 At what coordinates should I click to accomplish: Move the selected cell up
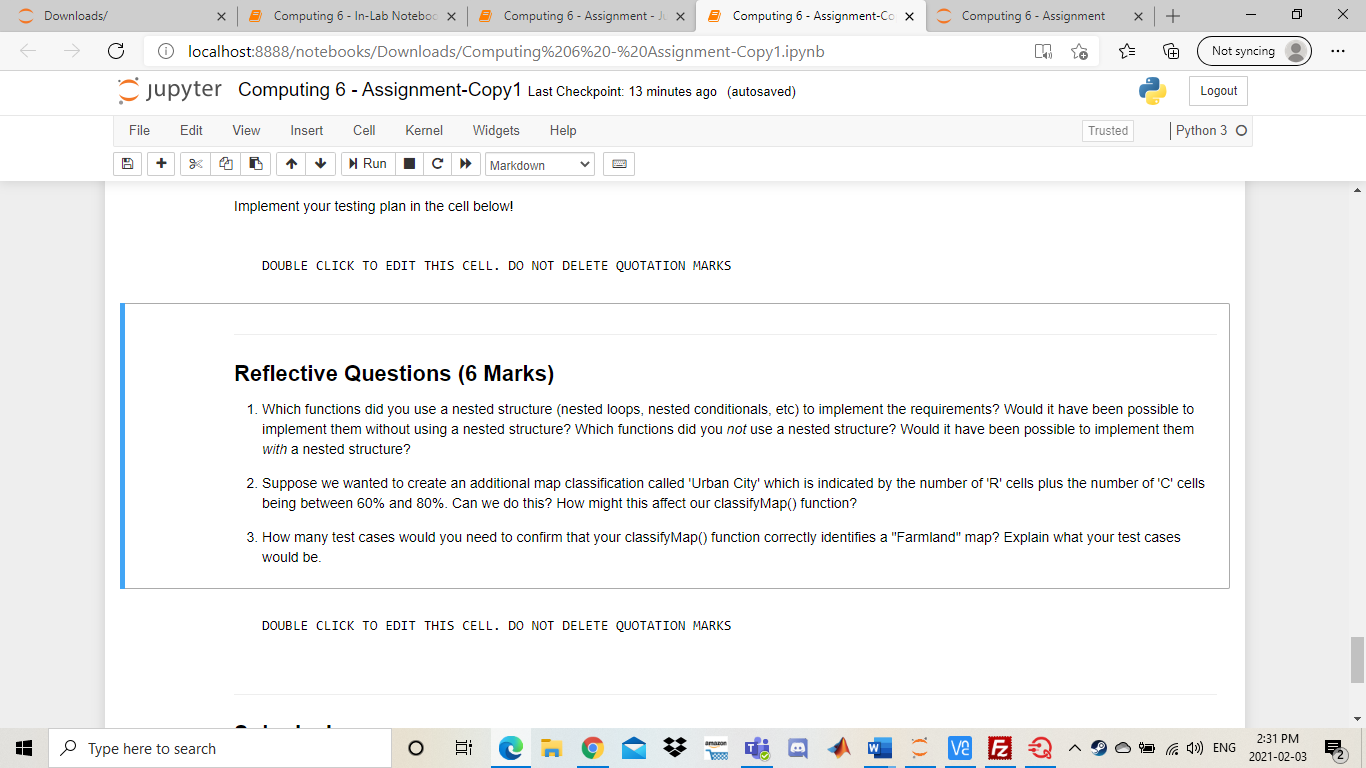(x=291, y=164)
